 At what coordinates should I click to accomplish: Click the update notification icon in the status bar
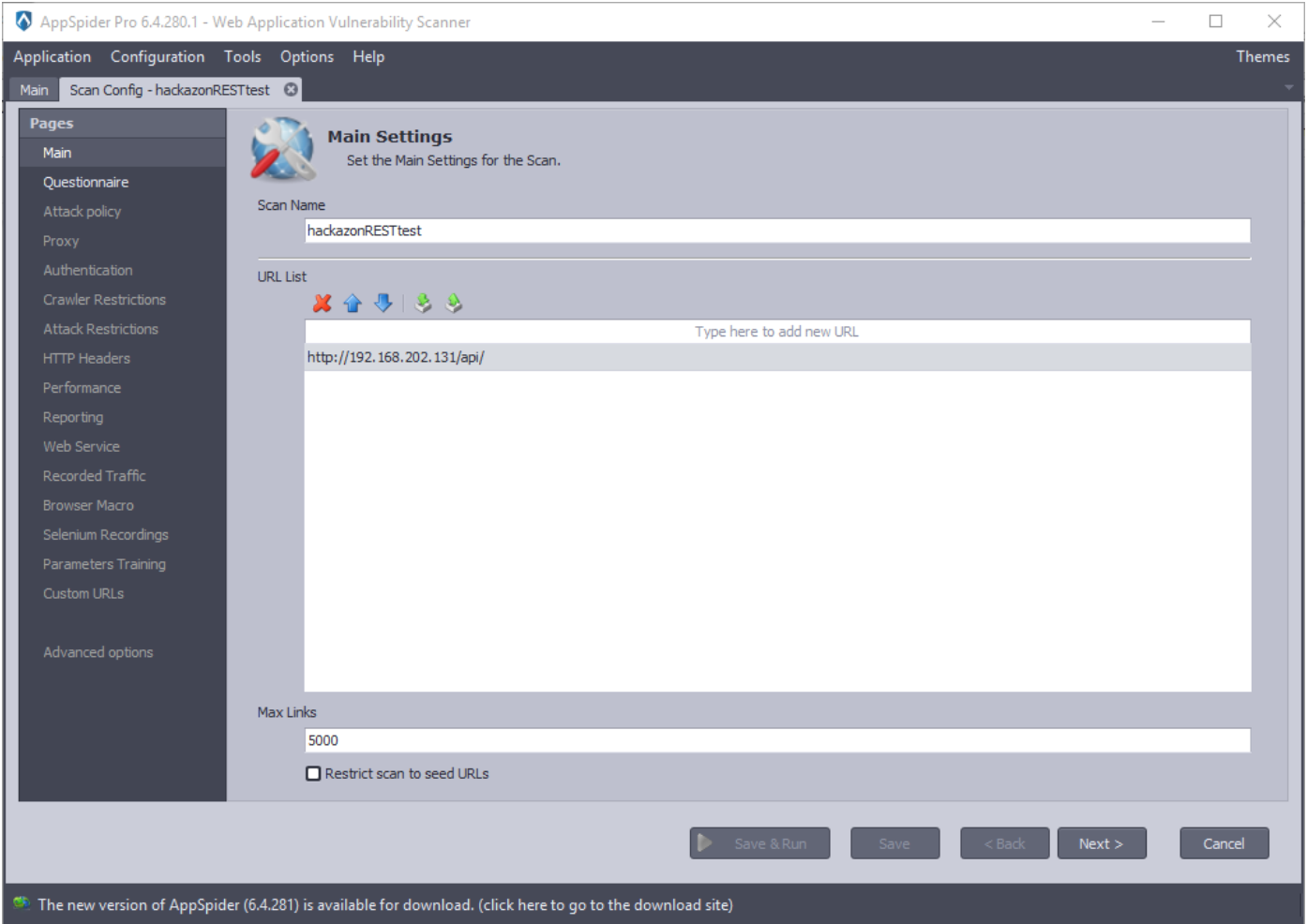pos(21,903)
